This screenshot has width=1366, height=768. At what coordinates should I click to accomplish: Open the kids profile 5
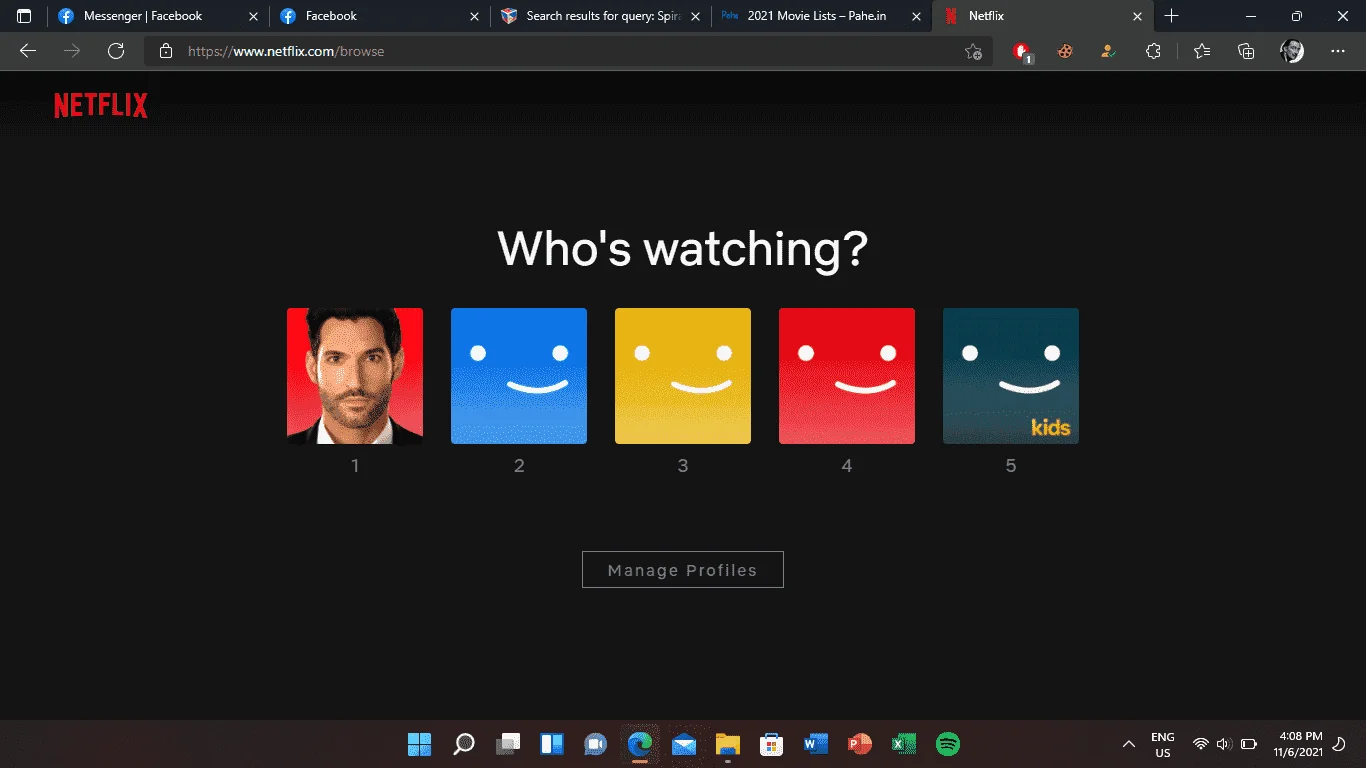(x=1011, y=376)
